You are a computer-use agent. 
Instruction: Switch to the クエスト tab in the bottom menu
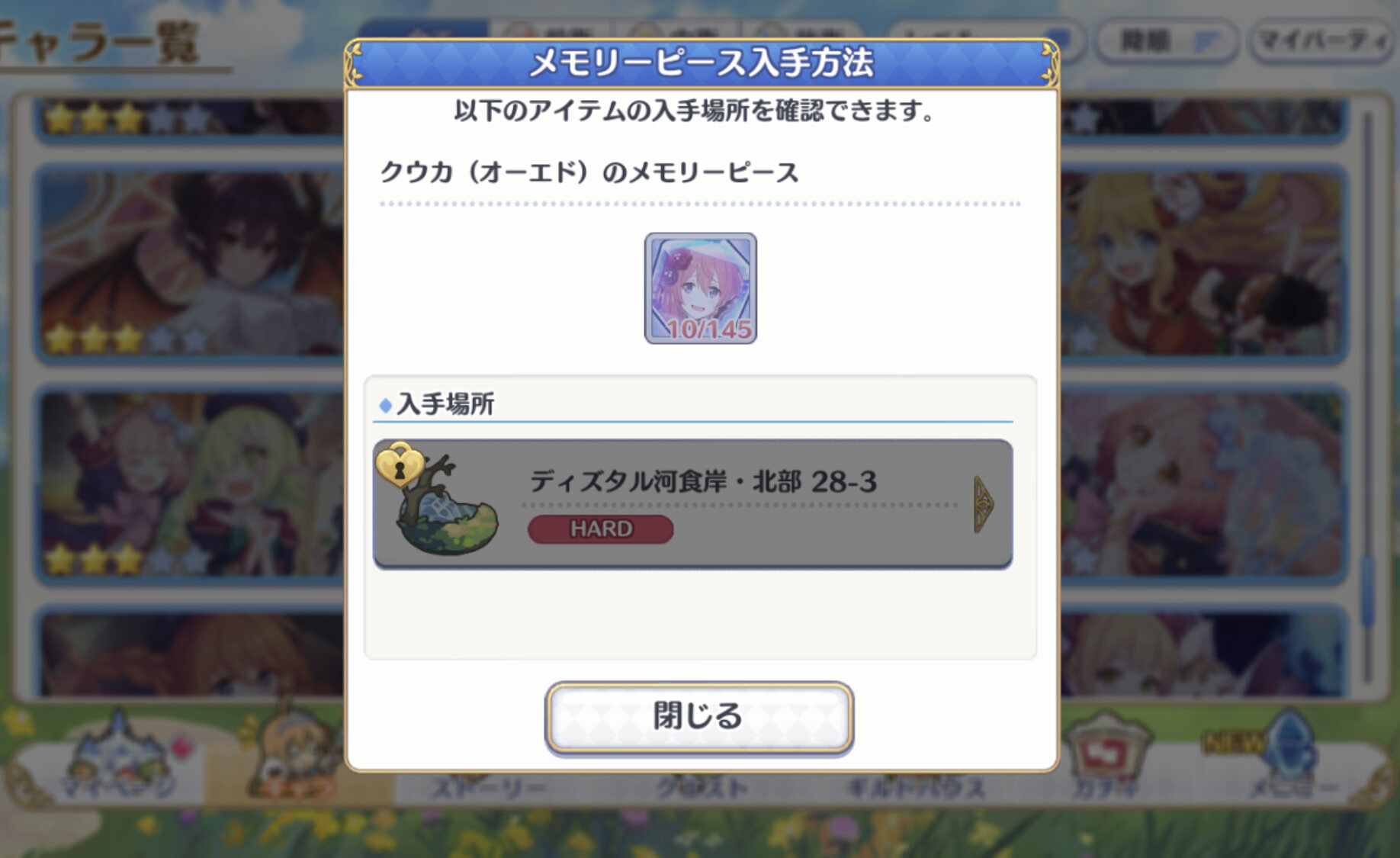(x=702, y=787)
